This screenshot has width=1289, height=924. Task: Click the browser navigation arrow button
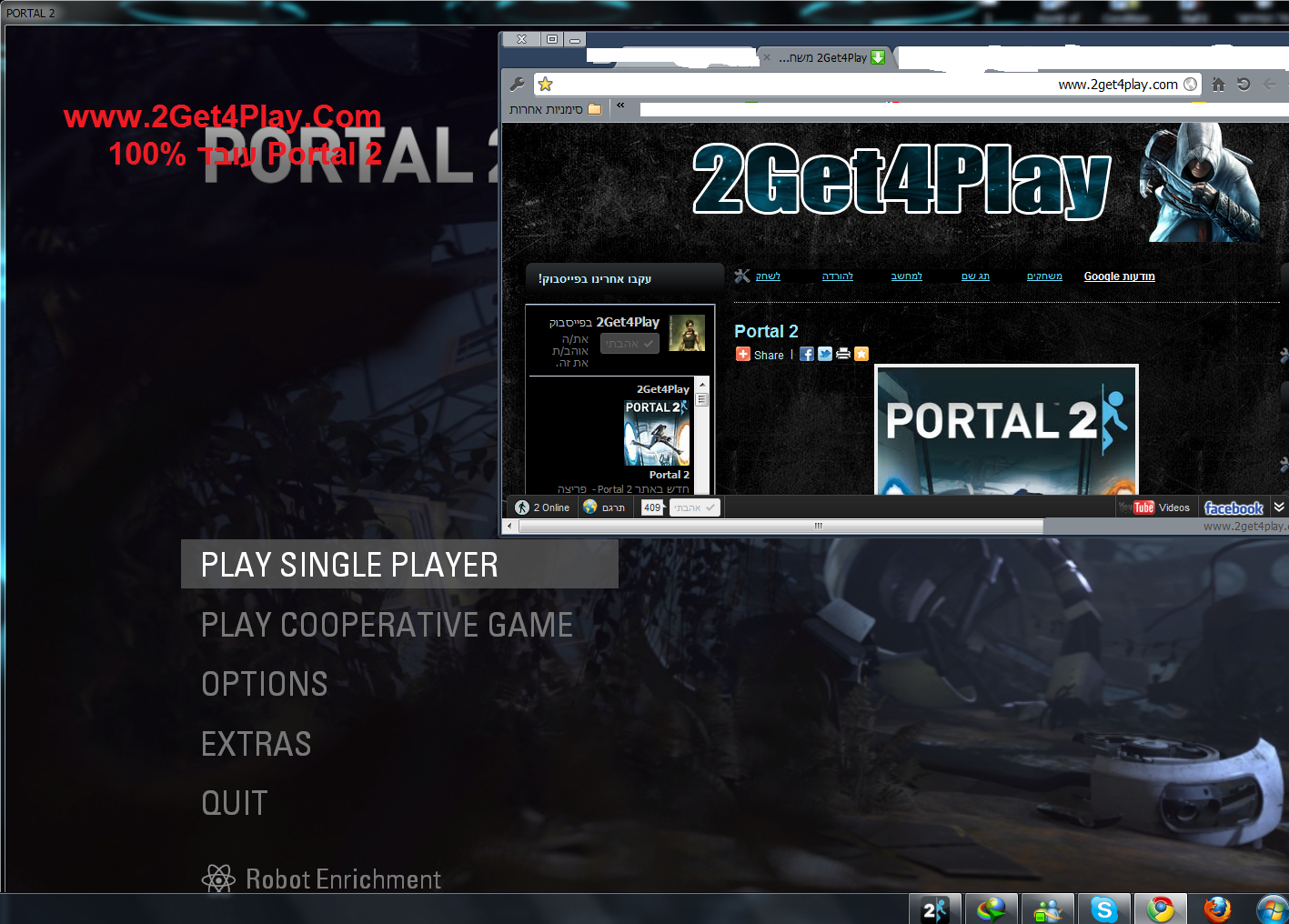[1270, 84]
